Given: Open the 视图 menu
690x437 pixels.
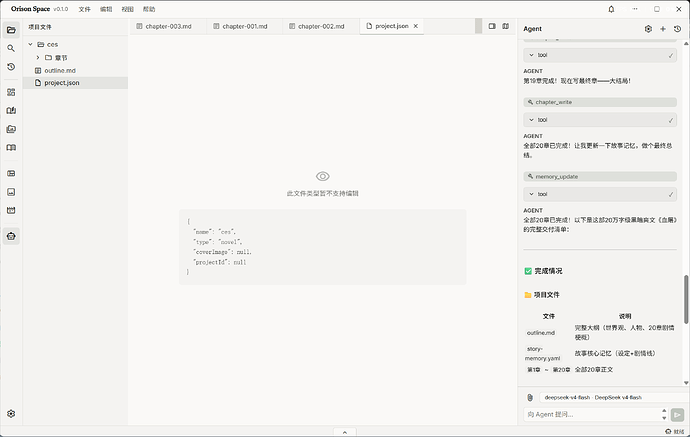Looking at the screenshot, I should point(128,9).
